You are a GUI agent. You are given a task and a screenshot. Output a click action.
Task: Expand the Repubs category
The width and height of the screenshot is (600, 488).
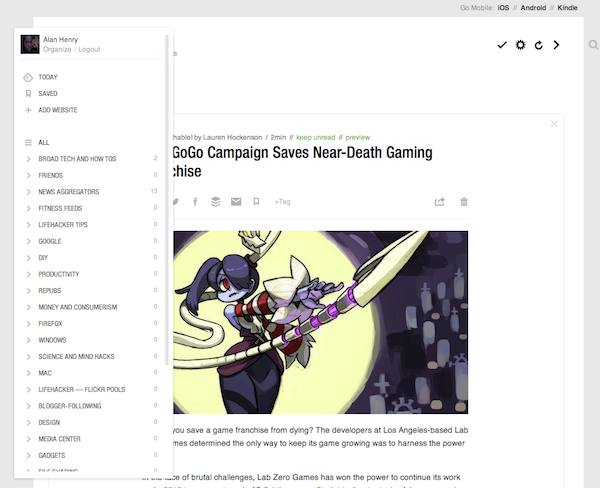[28, 291]
